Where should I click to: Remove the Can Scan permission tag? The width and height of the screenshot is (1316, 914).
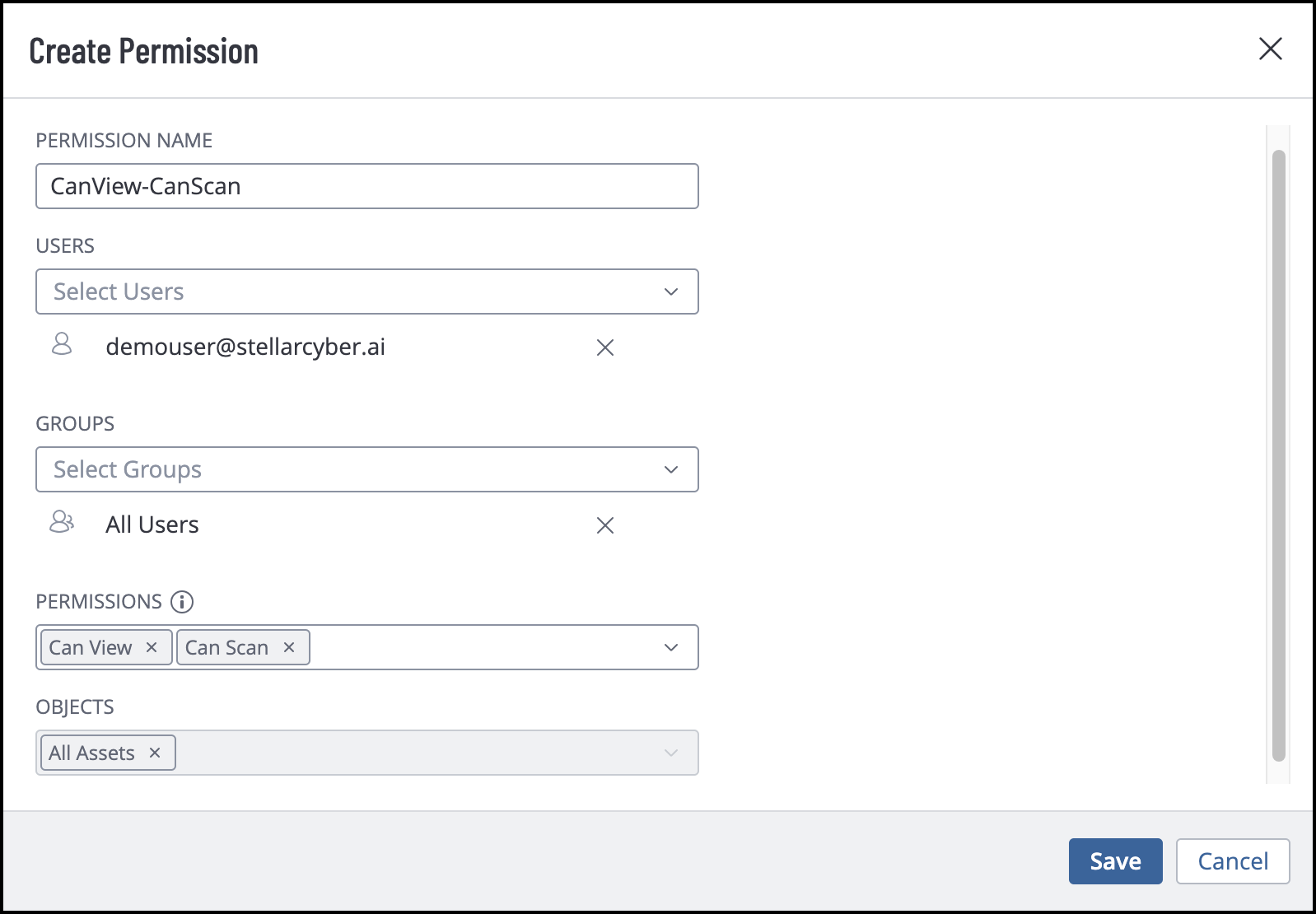click(x=289, y=647)
